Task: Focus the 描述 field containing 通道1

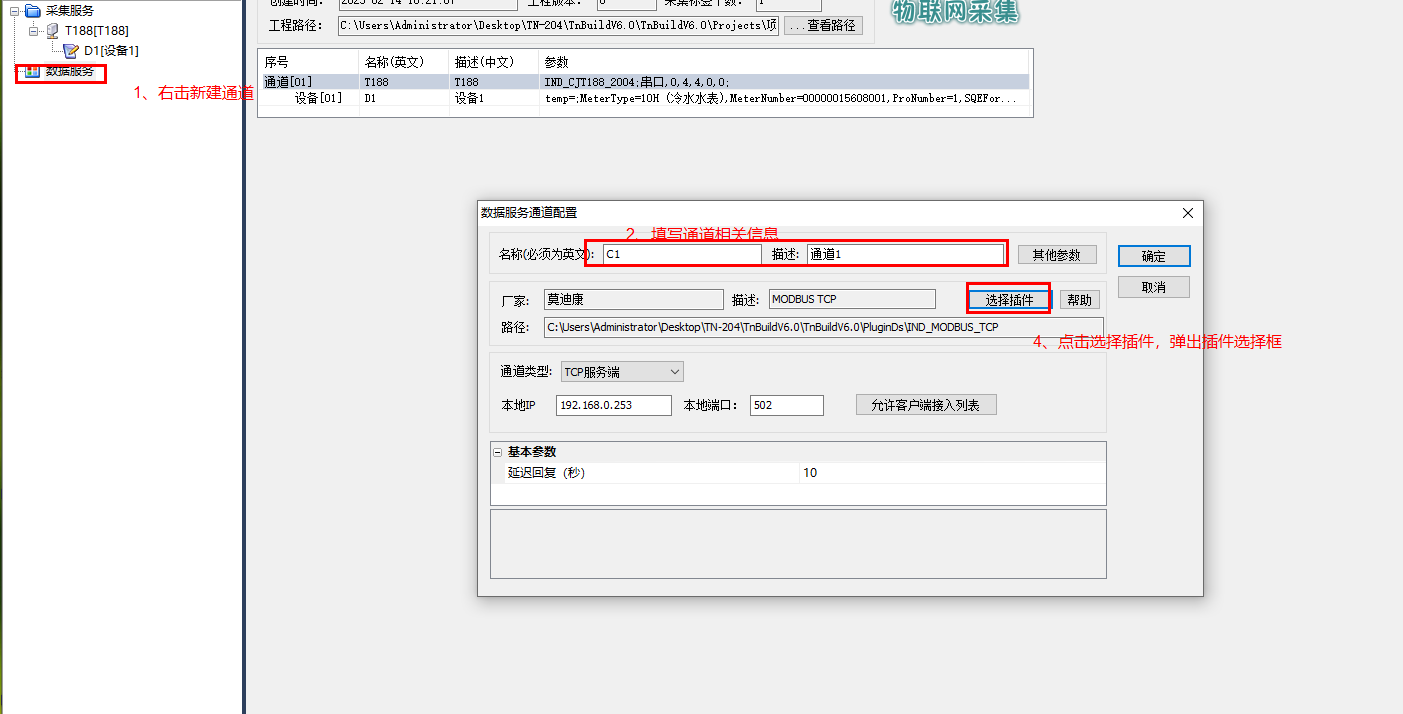Action: tap(905, 254)
